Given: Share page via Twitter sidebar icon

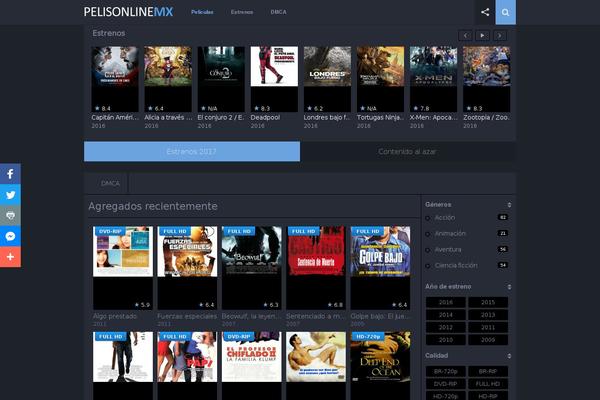Looking at the screenshot, I should click(10, 195).
